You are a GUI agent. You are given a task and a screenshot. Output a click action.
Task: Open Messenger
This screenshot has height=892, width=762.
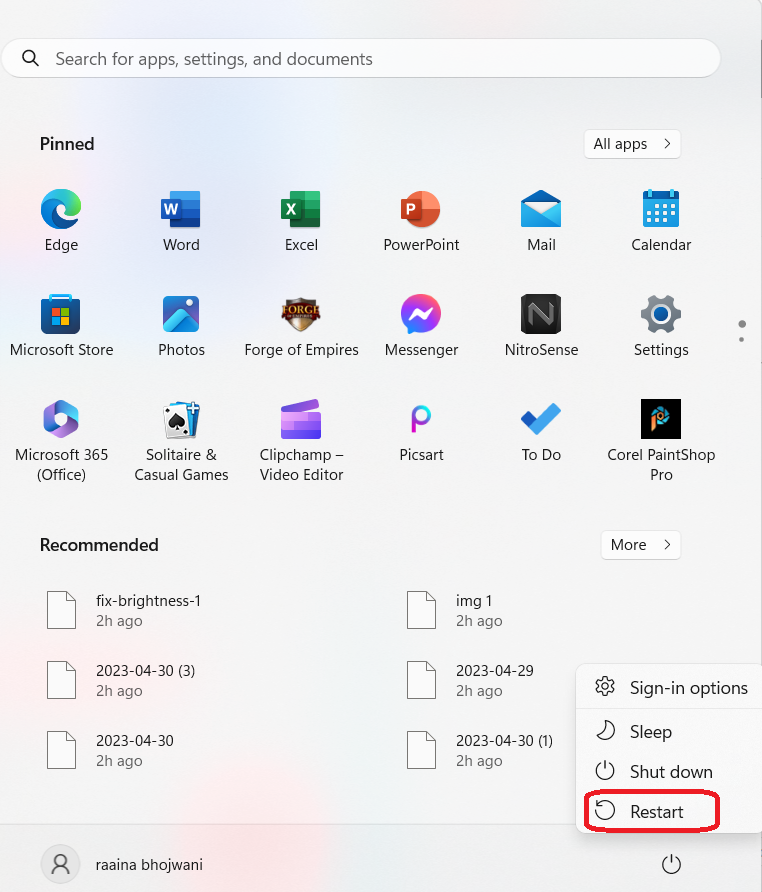(x=421, y=325)
